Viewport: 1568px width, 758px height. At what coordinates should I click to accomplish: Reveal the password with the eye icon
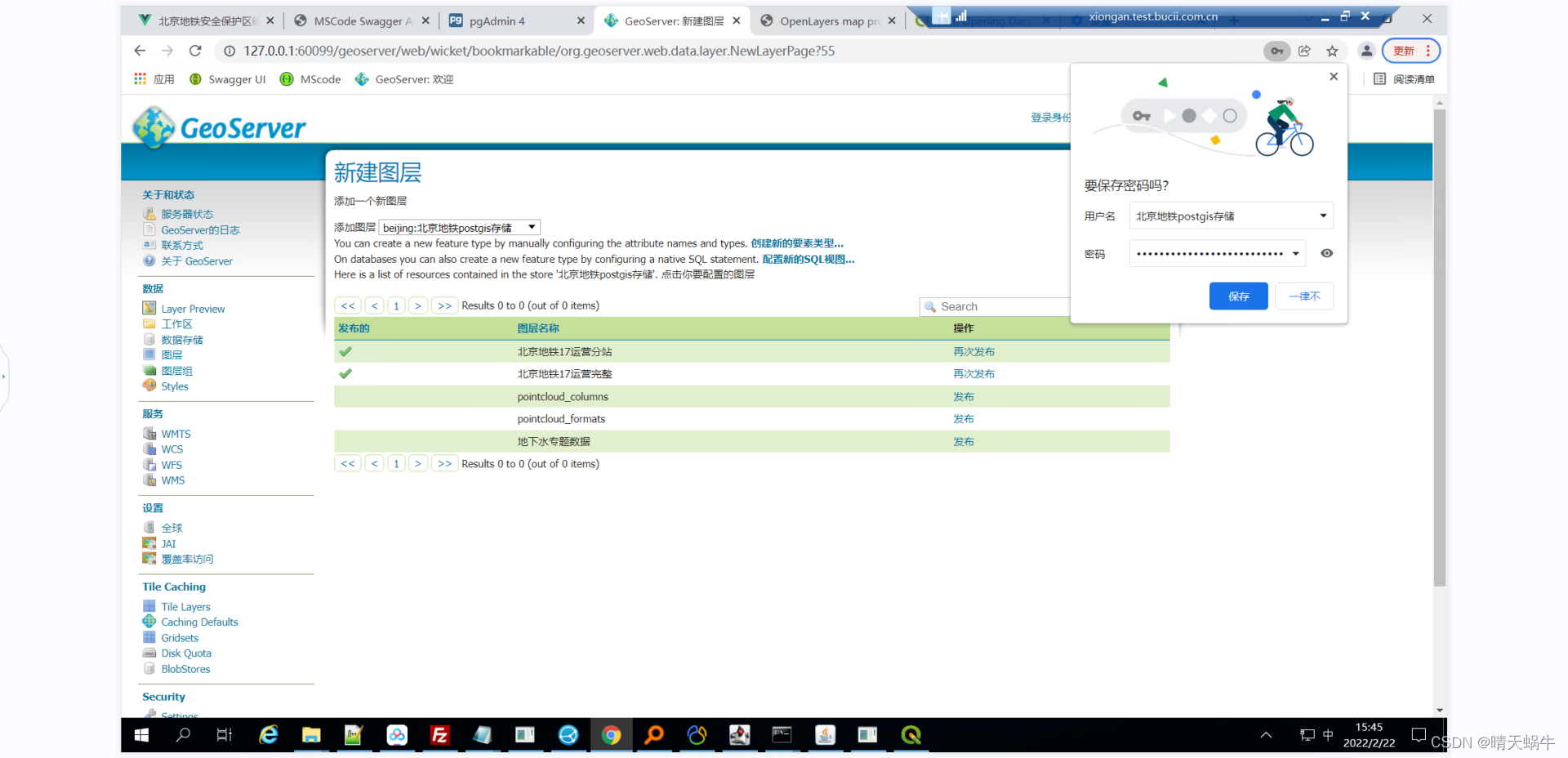click(x=1325, y=253)
